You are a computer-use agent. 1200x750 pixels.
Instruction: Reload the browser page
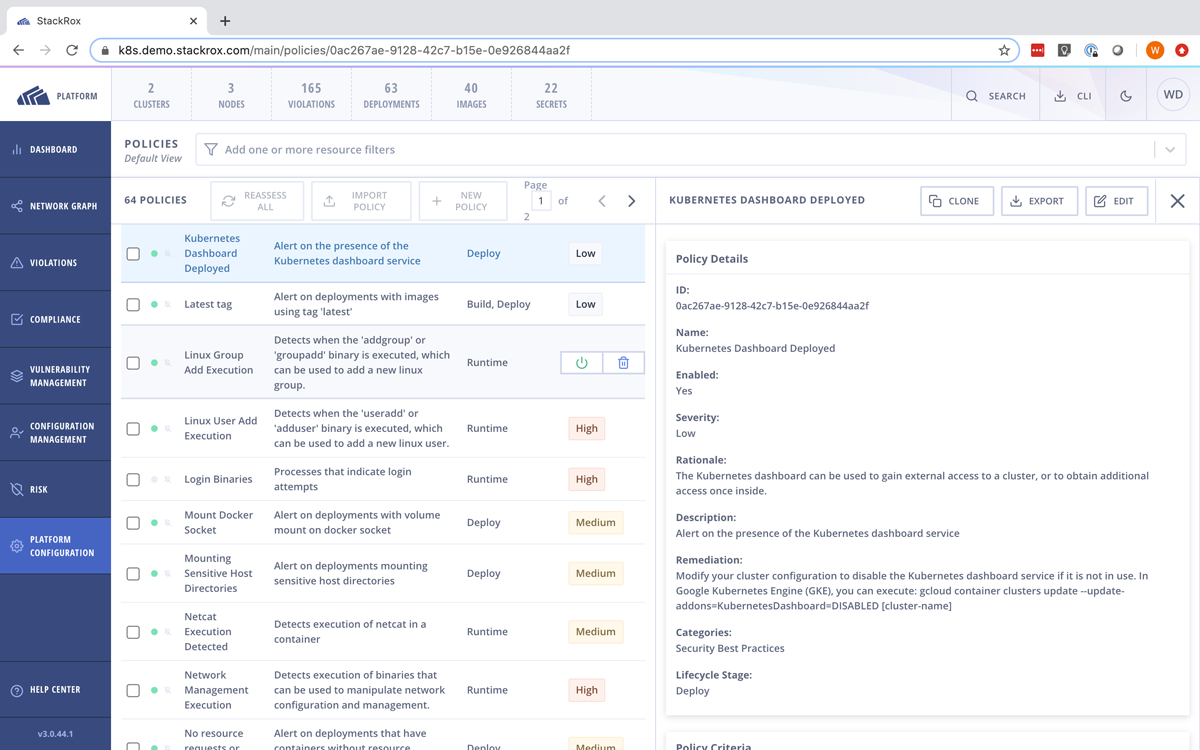tap(72, 50)
